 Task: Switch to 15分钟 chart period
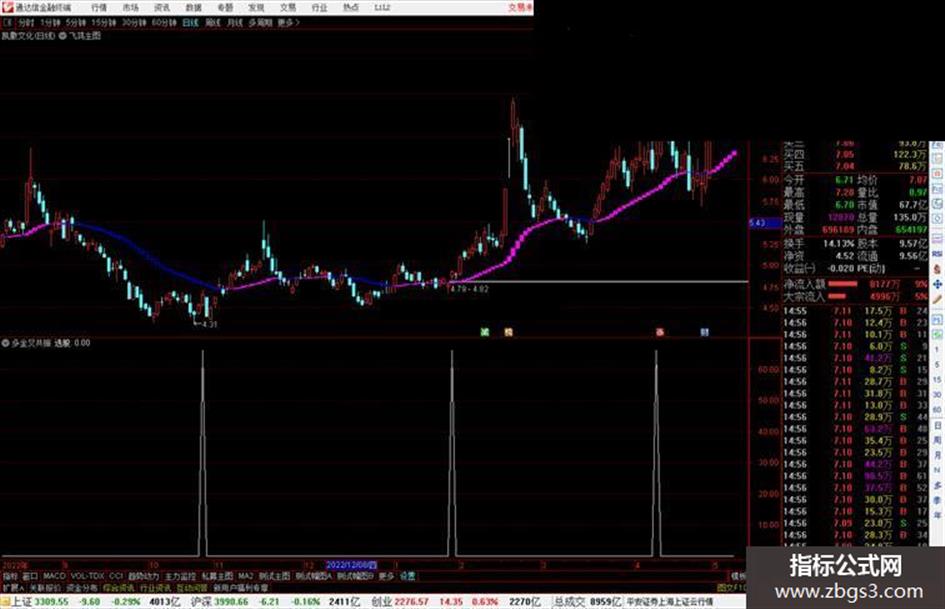[x=103, y=23]
